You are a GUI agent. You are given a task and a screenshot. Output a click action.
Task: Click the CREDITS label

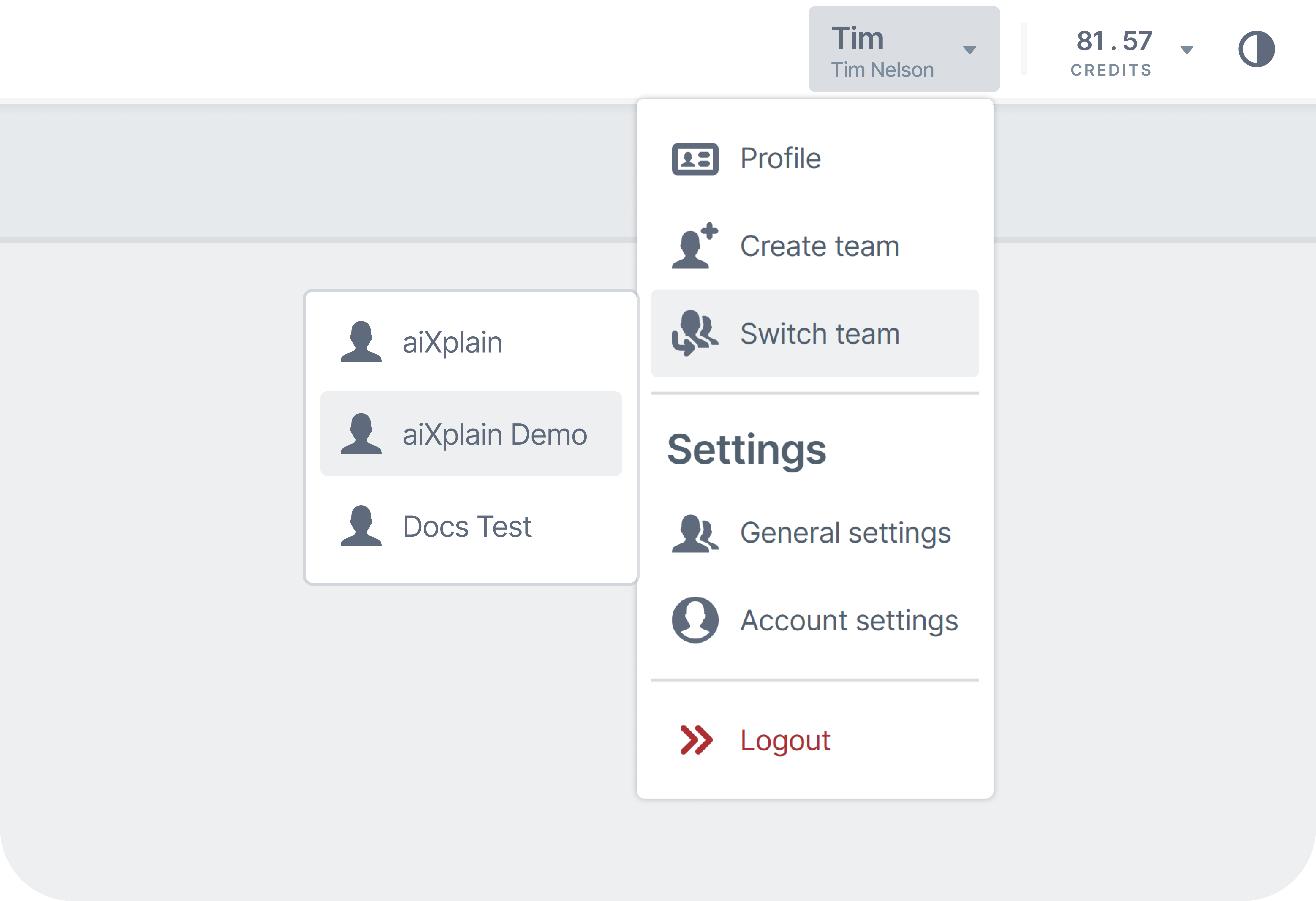coord(1111,70)
